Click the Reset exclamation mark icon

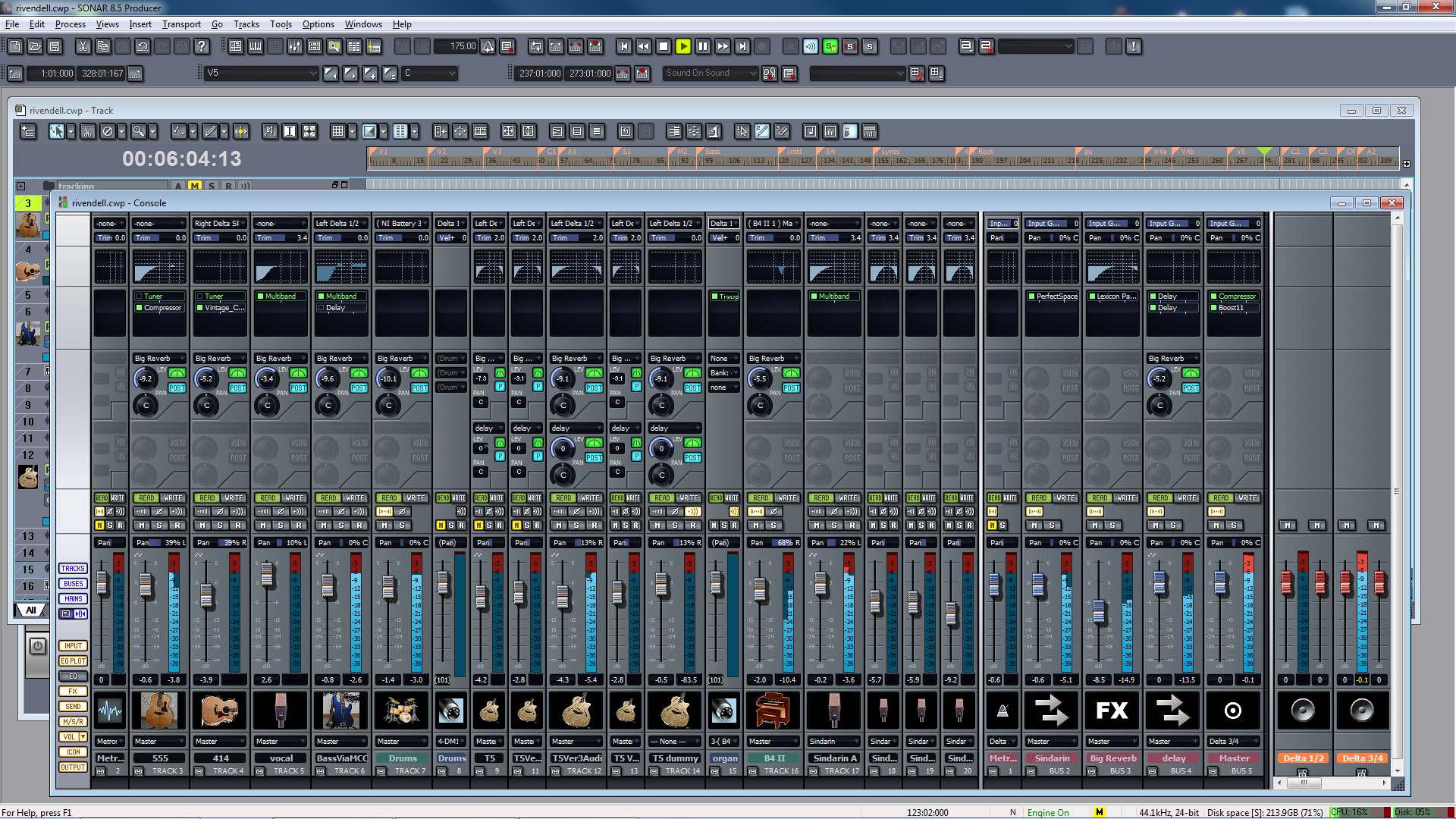click(x=1134, y=46)
